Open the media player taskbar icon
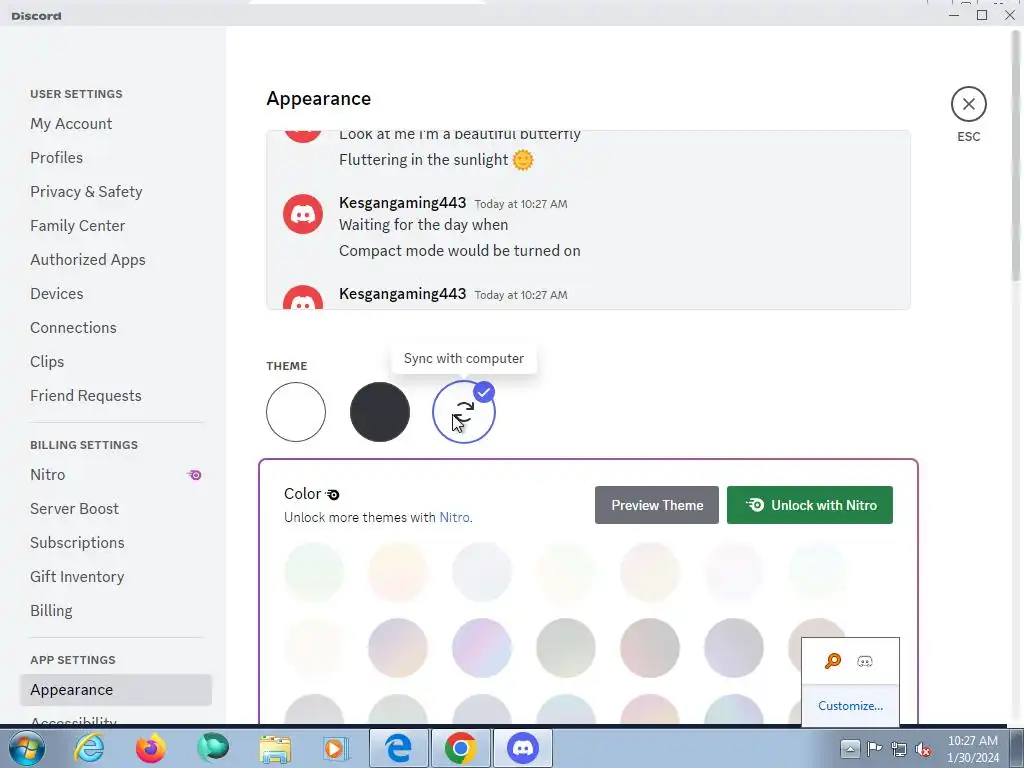This screenshot has height=768, width=1024. (336, 748)
